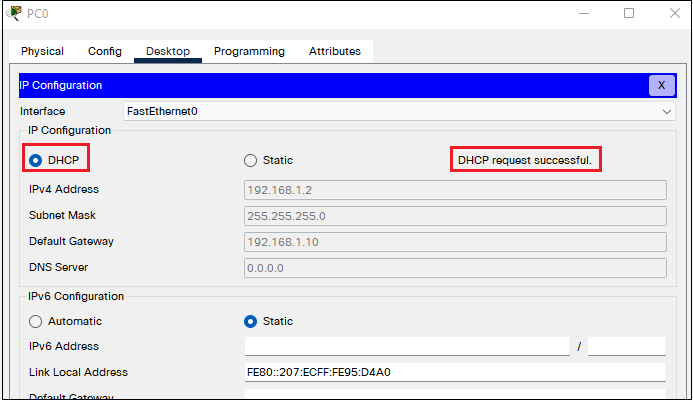
Task: Minimize the PC0 window
Action: pos(584,13)
